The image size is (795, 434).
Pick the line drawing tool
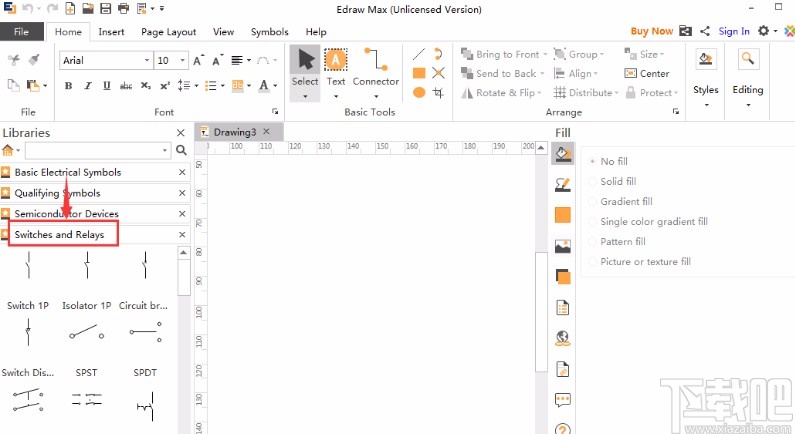[419, 54]
